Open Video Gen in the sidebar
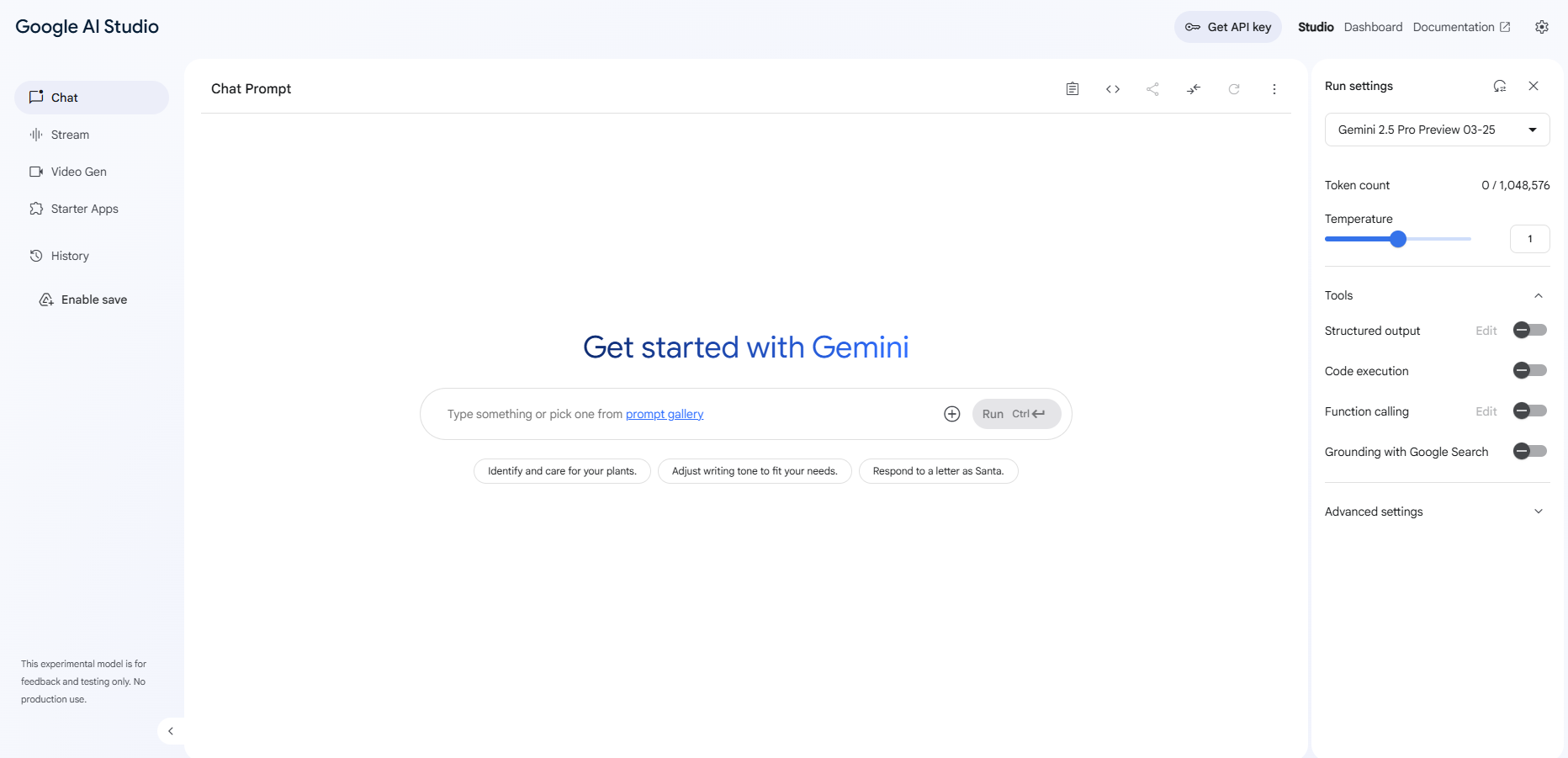Viewport: 1568px width, 758px height. coord(92,172)
